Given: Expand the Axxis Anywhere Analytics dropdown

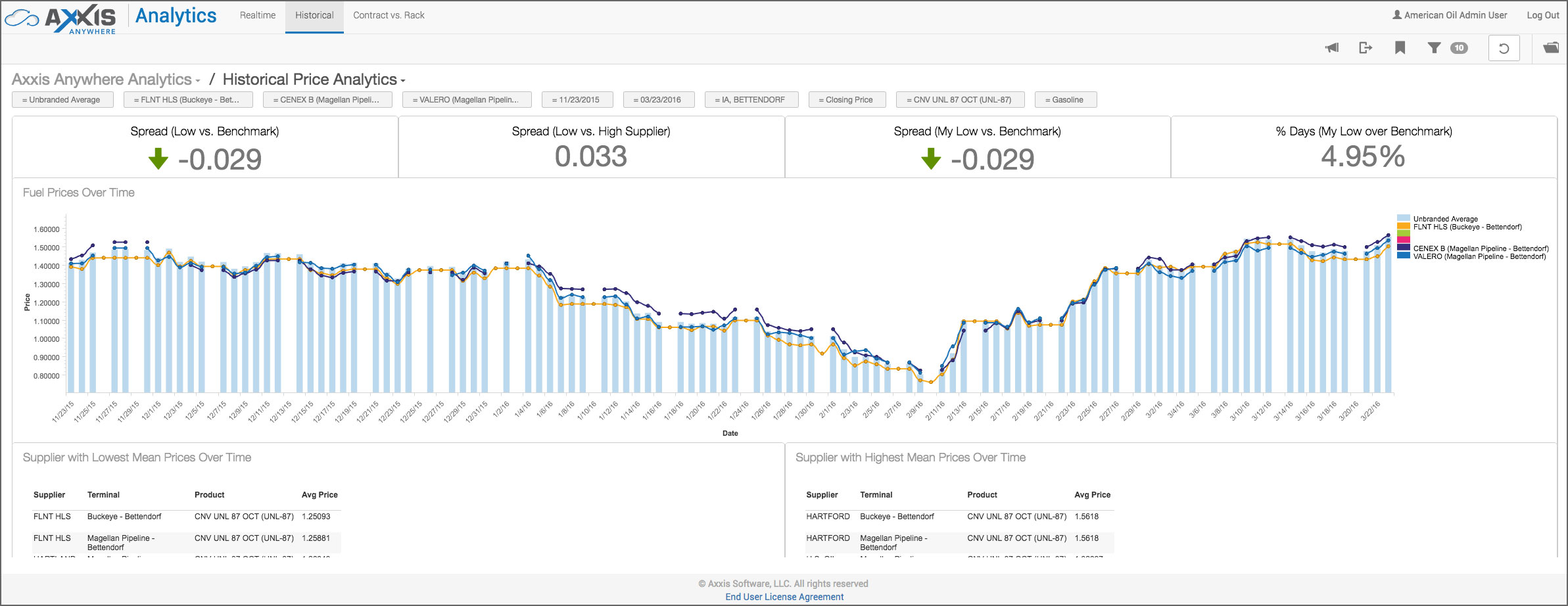Looking at the screenshot, I should 106,80.
